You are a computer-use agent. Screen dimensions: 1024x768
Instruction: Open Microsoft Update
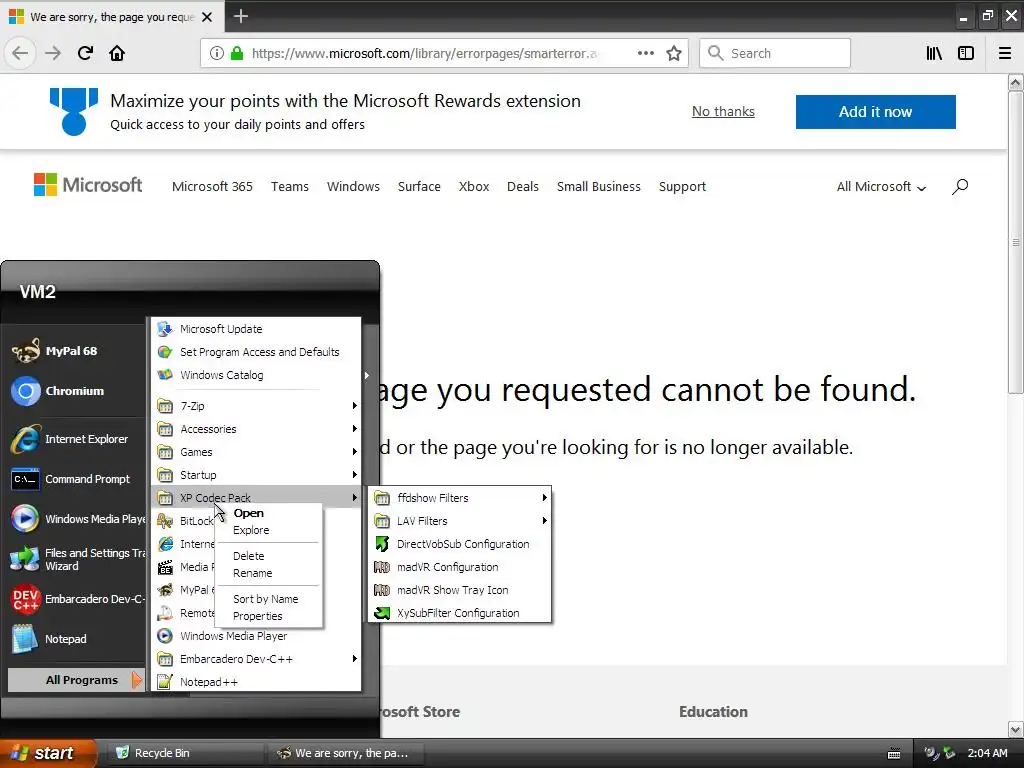click(x=256, y=329)
